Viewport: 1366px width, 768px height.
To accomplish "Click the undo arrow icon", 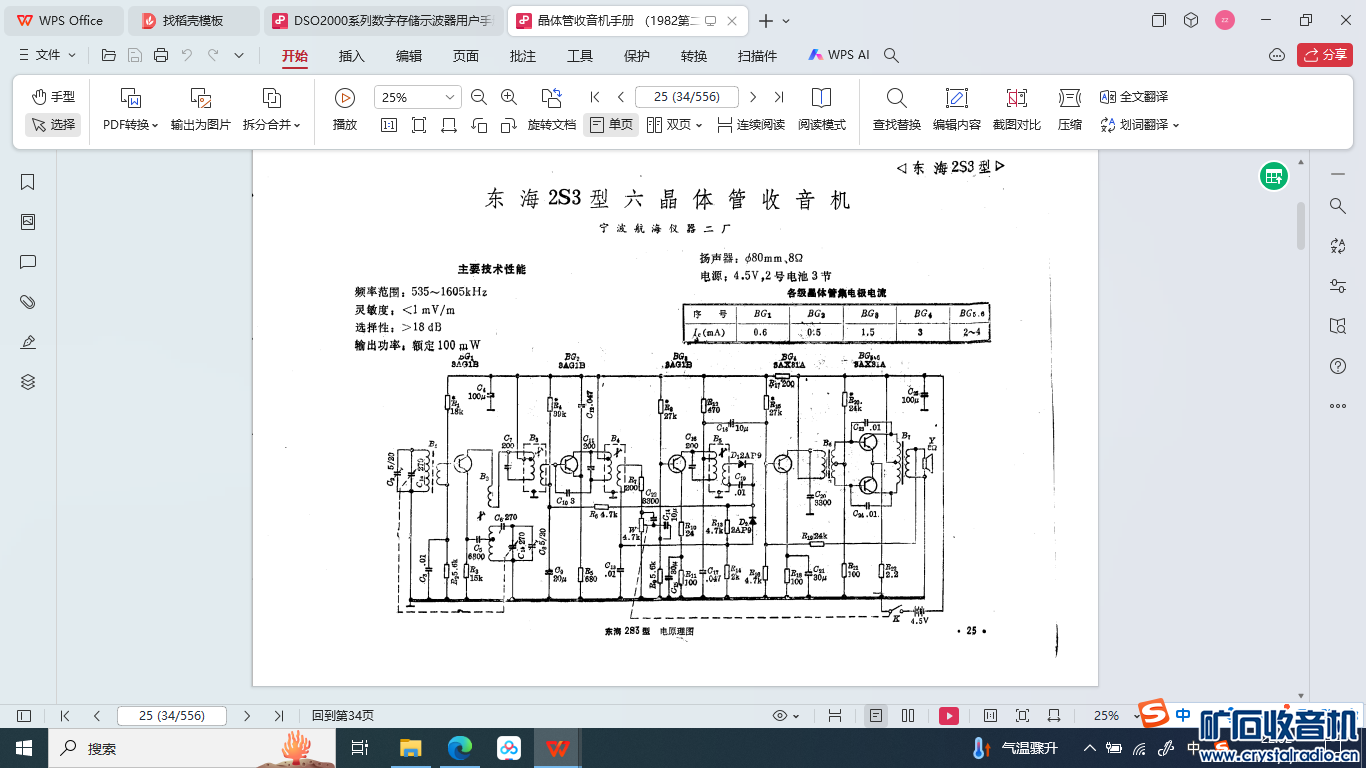I will click(x=187, y=56).
